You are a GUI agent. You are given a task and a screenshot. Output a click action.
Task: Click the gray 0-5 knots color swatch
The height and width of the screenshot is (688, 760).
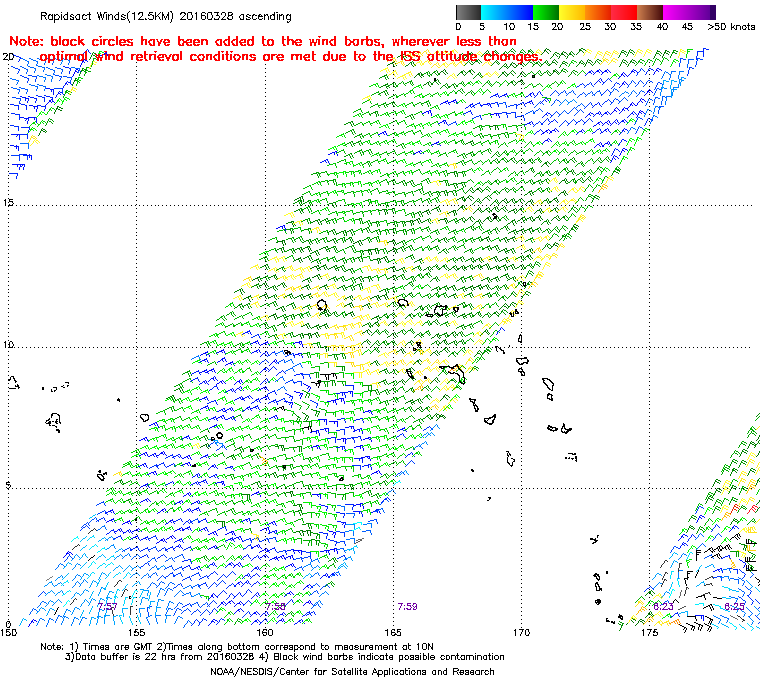coord(469,13)
